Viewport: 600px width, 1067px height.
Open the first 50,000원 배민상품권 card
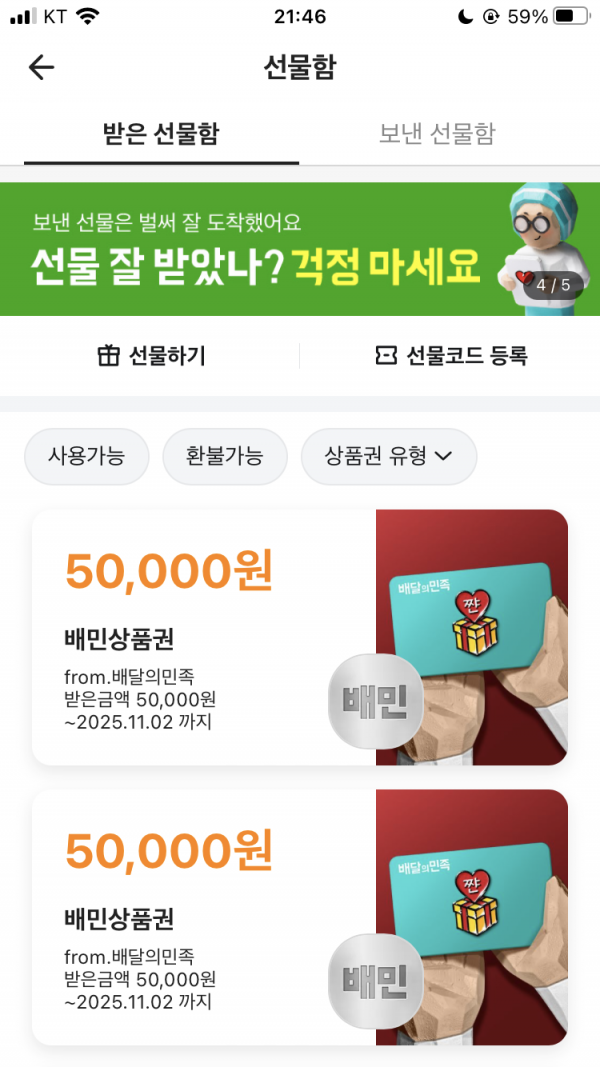(x=300, y=638)
